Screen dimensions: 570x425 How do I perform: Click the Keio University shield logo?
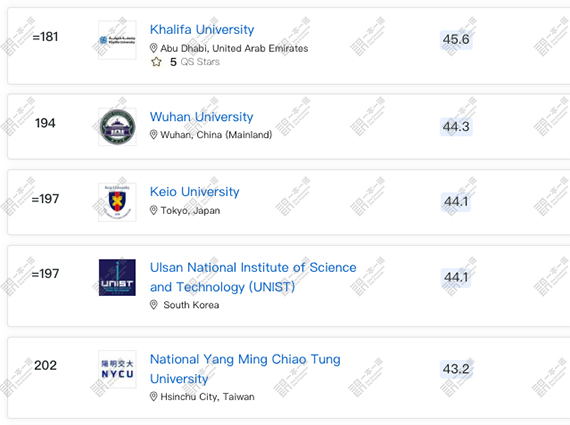coord(117,202)
